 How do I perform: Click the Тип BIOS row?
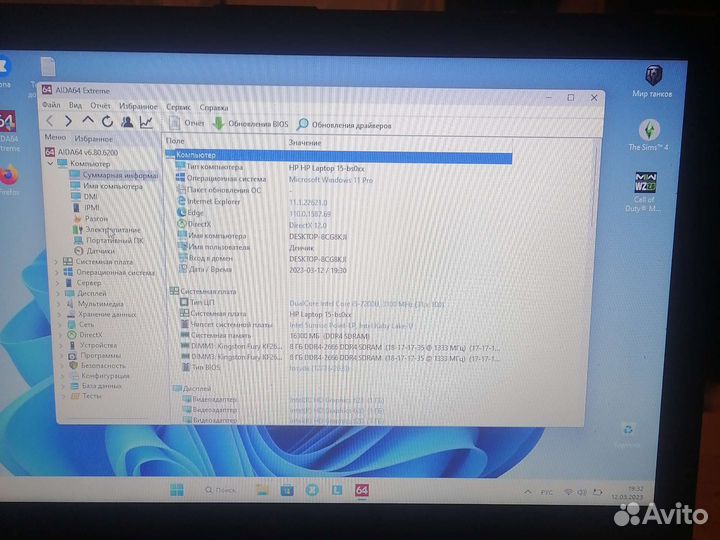(x=266, y=368)
